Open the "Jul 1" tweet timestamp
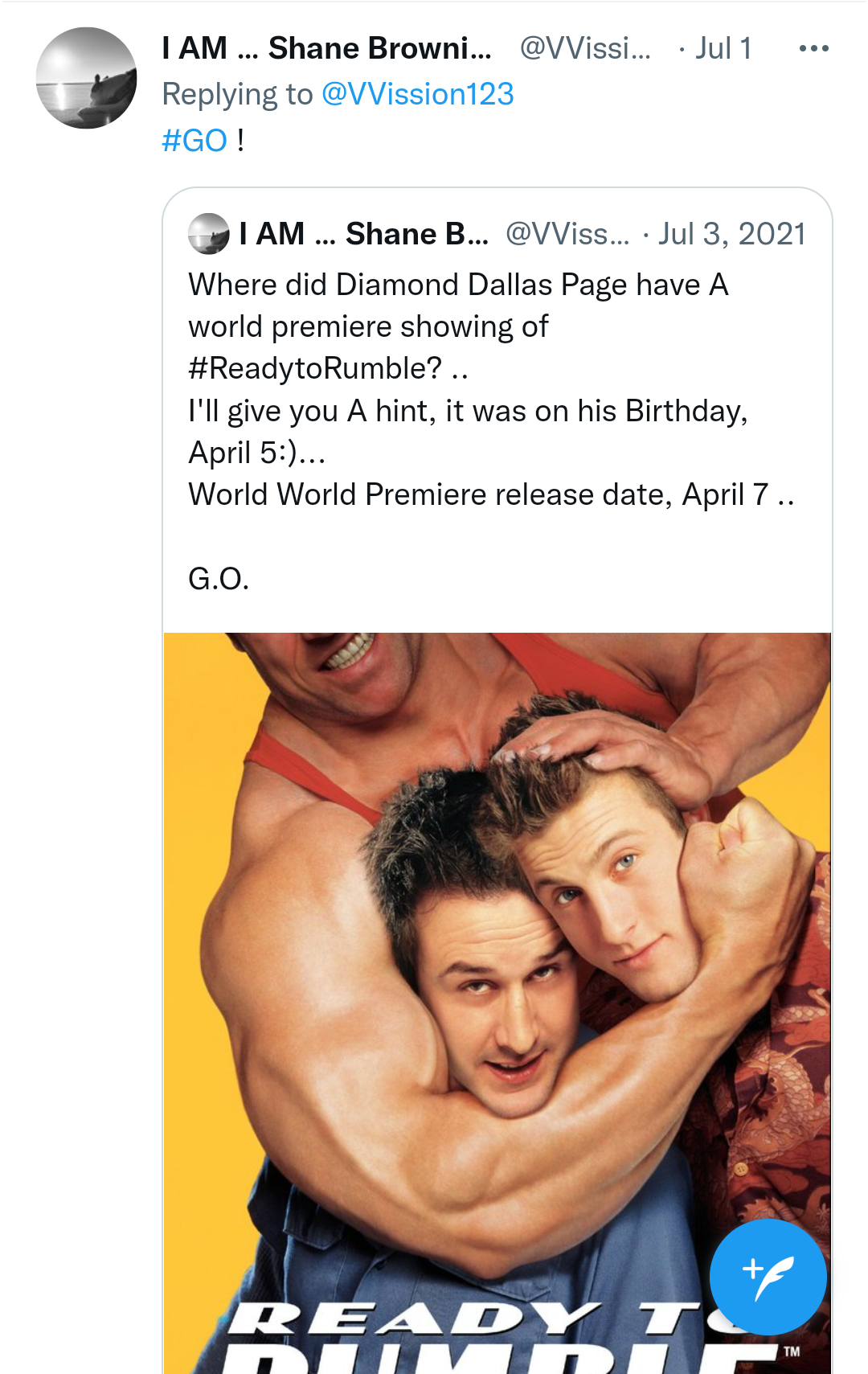This screenshot has height=1374, width=868. click(x=723, y=49)
